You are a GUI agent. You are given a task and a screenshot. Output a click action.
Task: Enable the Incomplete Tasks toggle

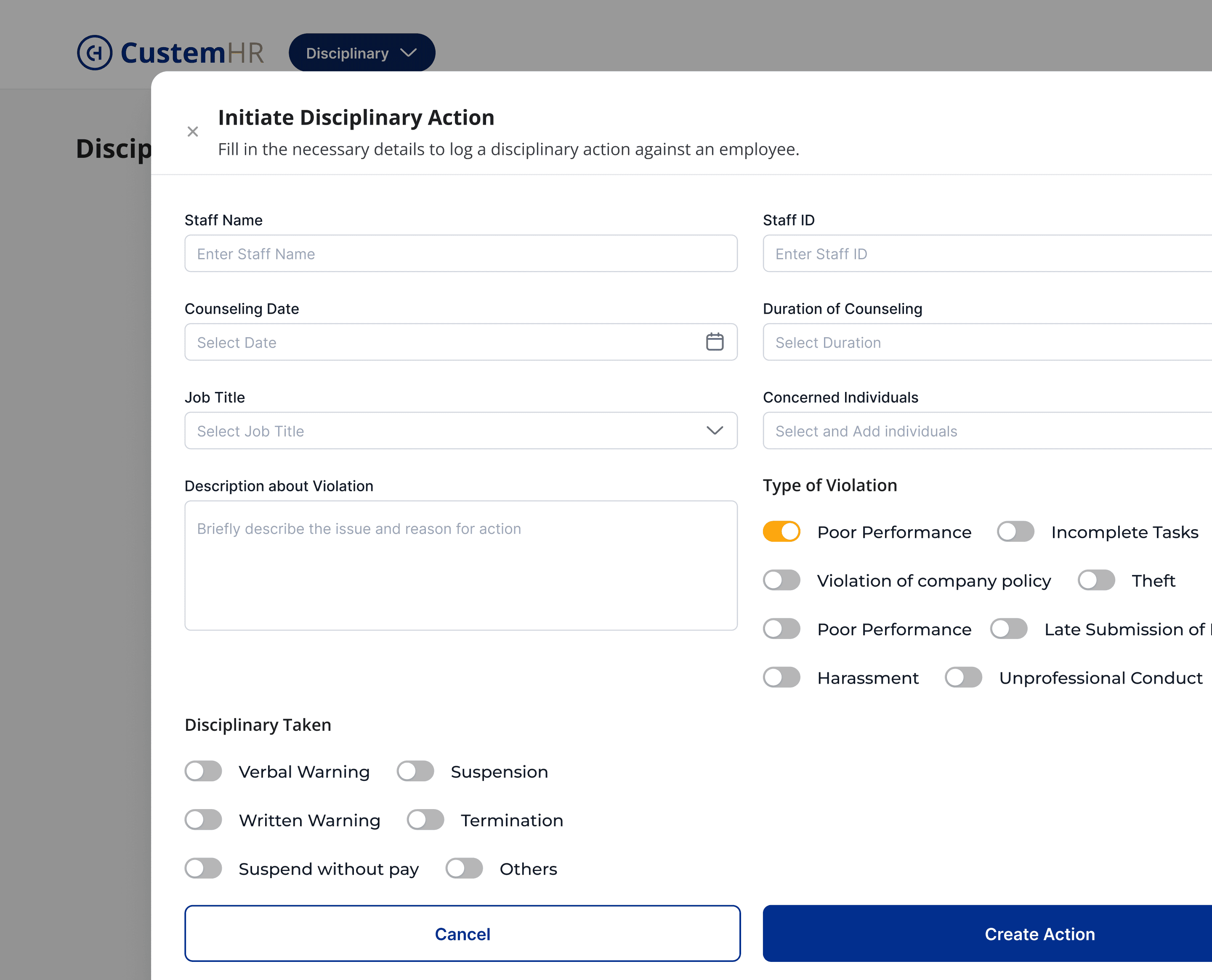coord(1015,532)
